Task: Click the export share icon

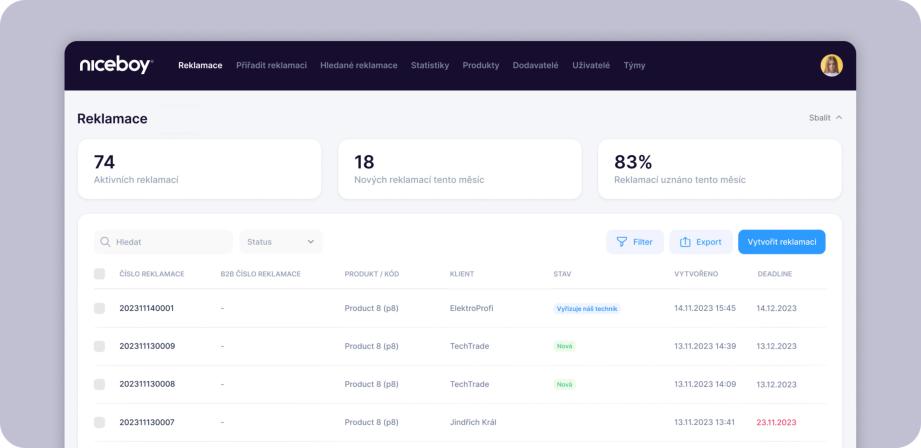Action: pos(685,242)
